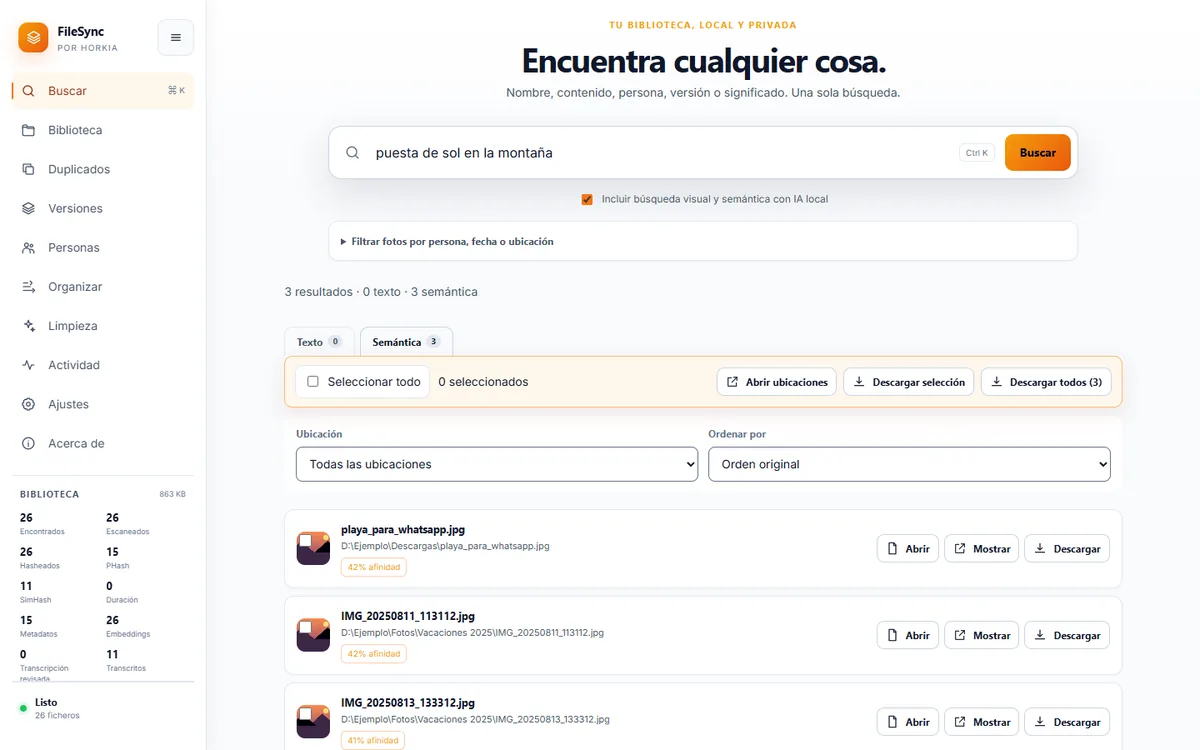The width and height of the screenshot is (1200, 750).
Task: Go to Duplicados section
Action: pyautogui.click(x=103, y=169)
